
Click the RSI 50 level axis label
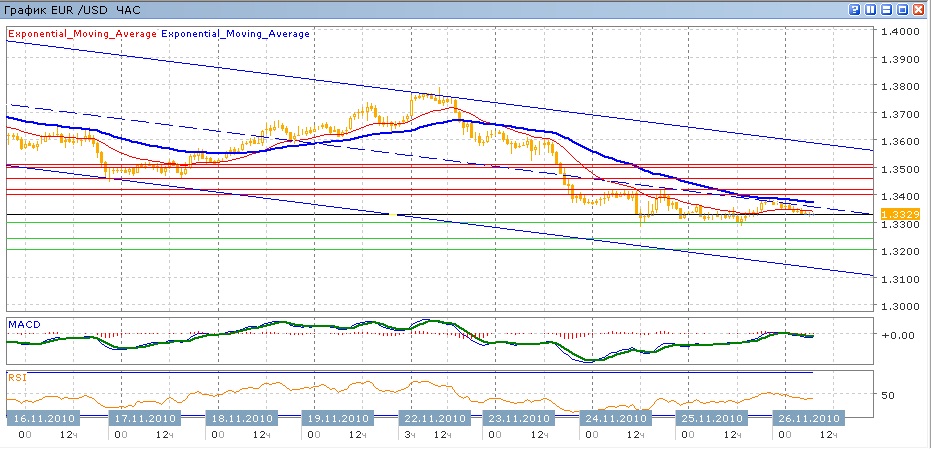pyautogui.click(x=888, y=395)
